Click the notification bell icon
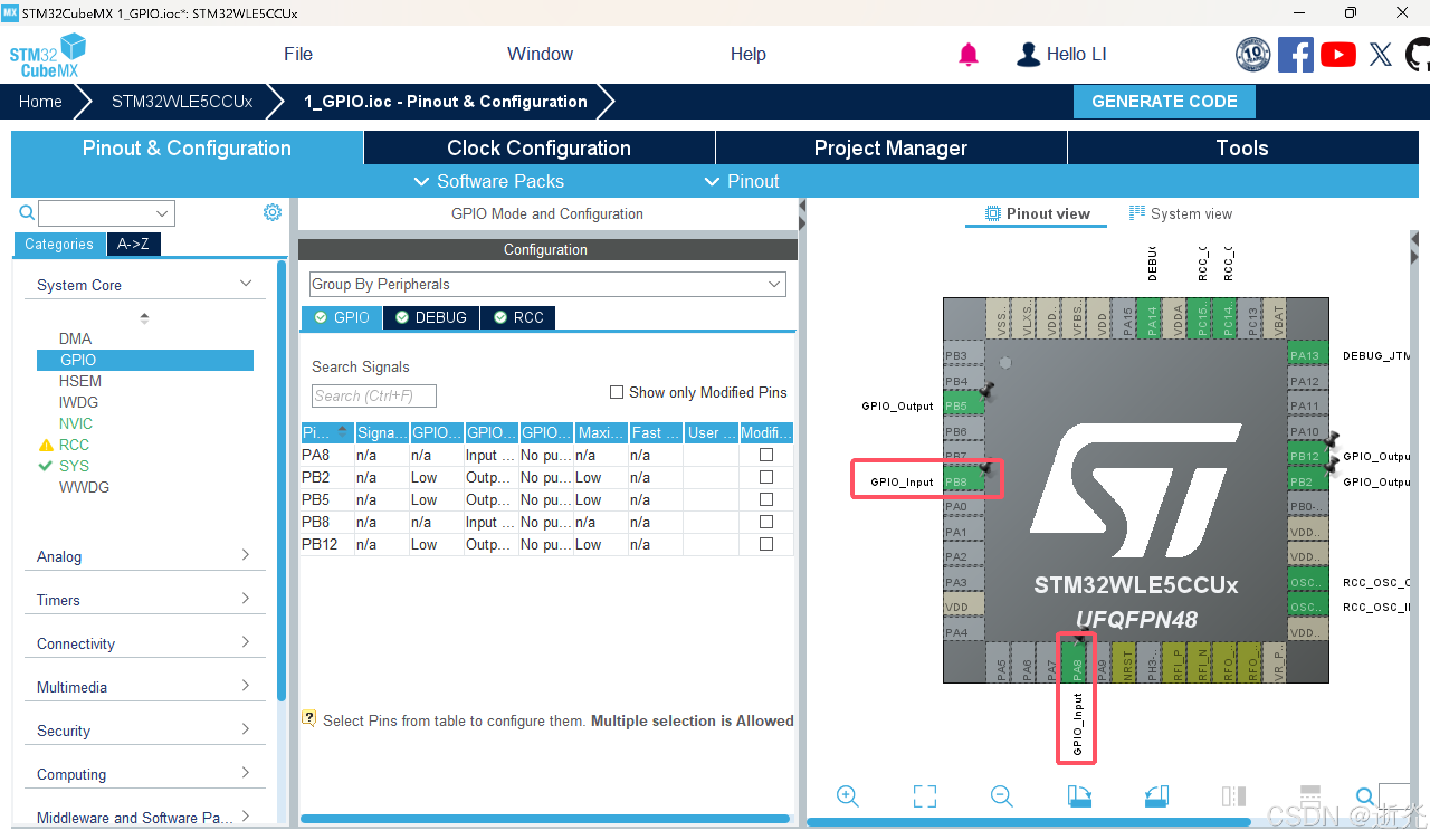Viewport: 1430px width, 840px height. [968, 55]
